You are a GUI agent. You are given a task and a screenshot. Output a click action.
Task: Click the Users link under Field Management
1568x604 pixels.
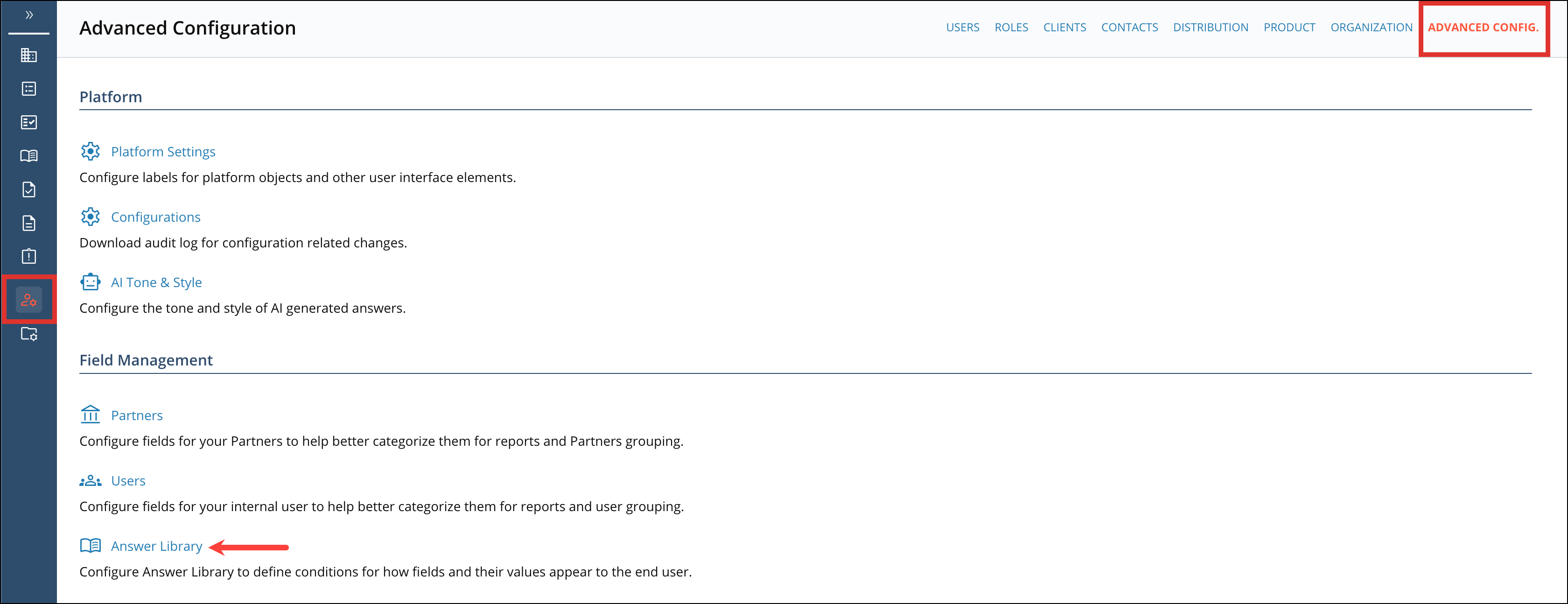pos(128,480)
